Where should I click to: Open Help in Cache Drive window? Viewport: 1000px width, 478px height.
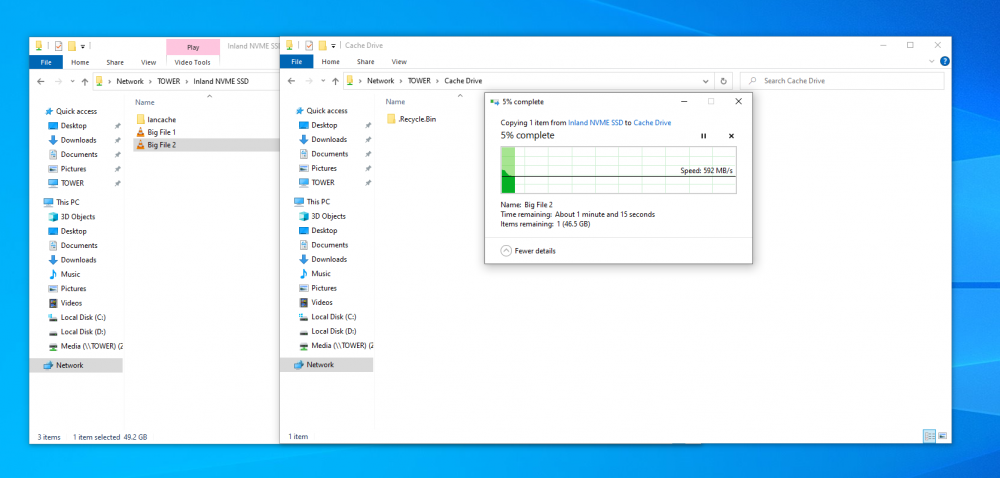point(945,61)
